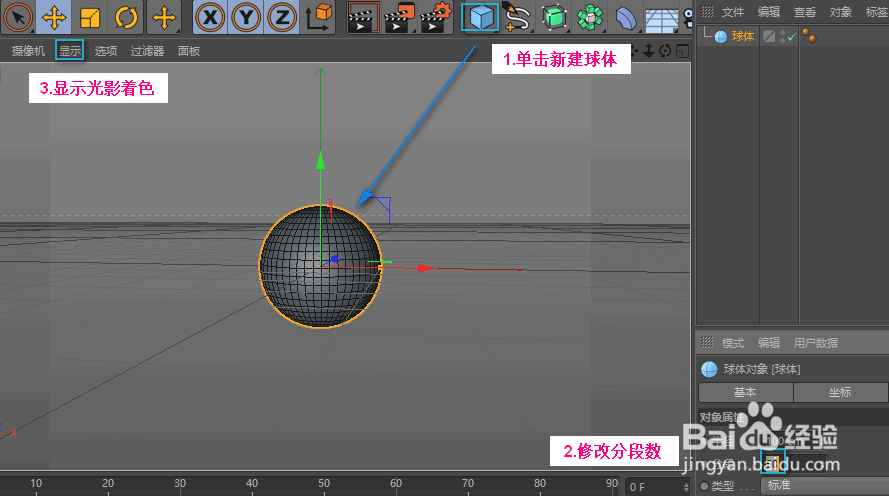Open the 类型 dropdown showing 标准
The image size is (889, 496).
(x=826, y=486)
